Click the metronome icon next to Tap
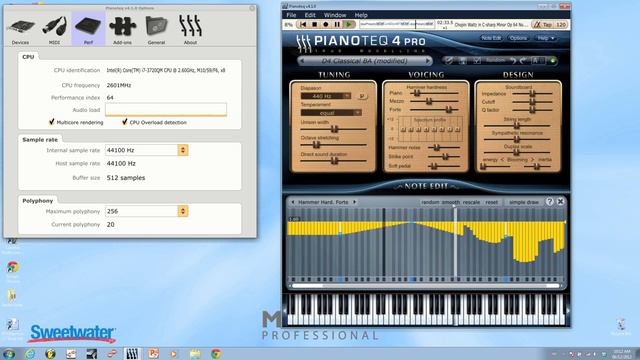640x360 pixels. point(537,25)
